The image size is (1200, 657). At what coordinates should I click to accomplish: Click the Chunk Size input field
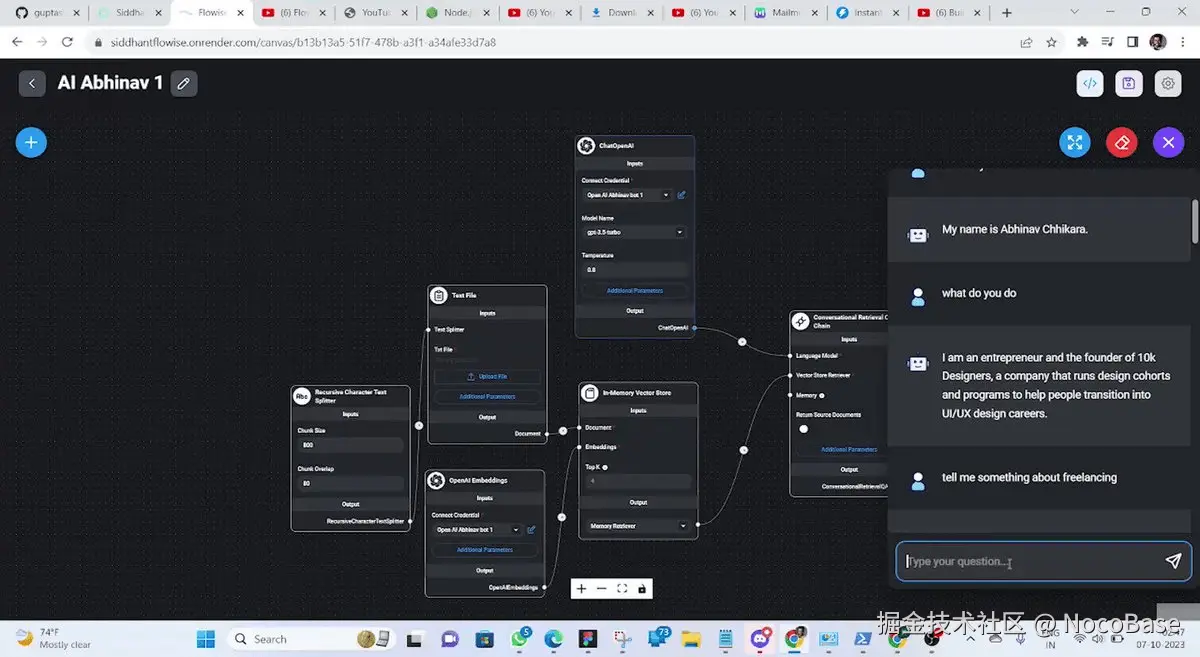pyautogui.click(x=350, y=445)
